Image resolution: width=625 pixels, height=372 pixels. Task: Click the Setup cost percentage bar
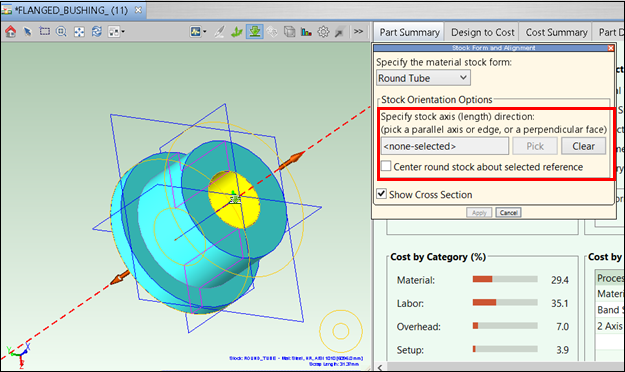point(505,349)
